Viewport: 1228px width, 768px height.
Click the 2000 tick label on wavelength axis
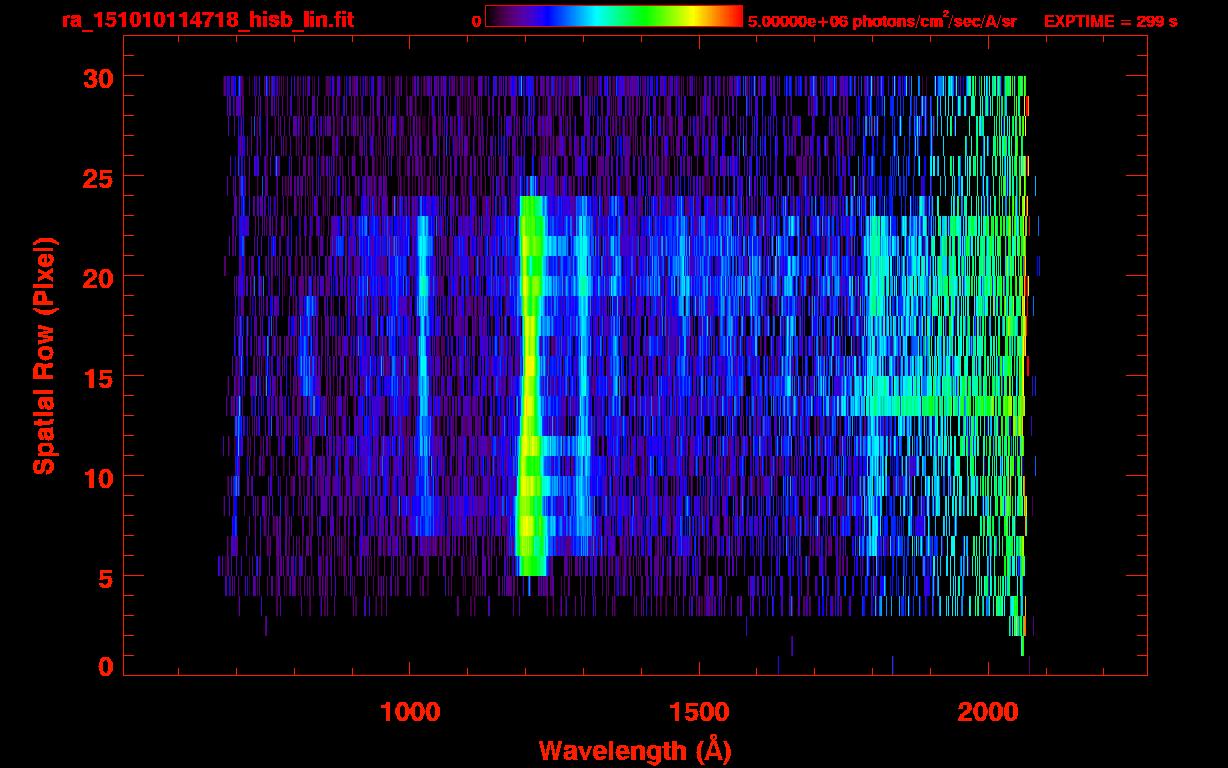point(988,711)
